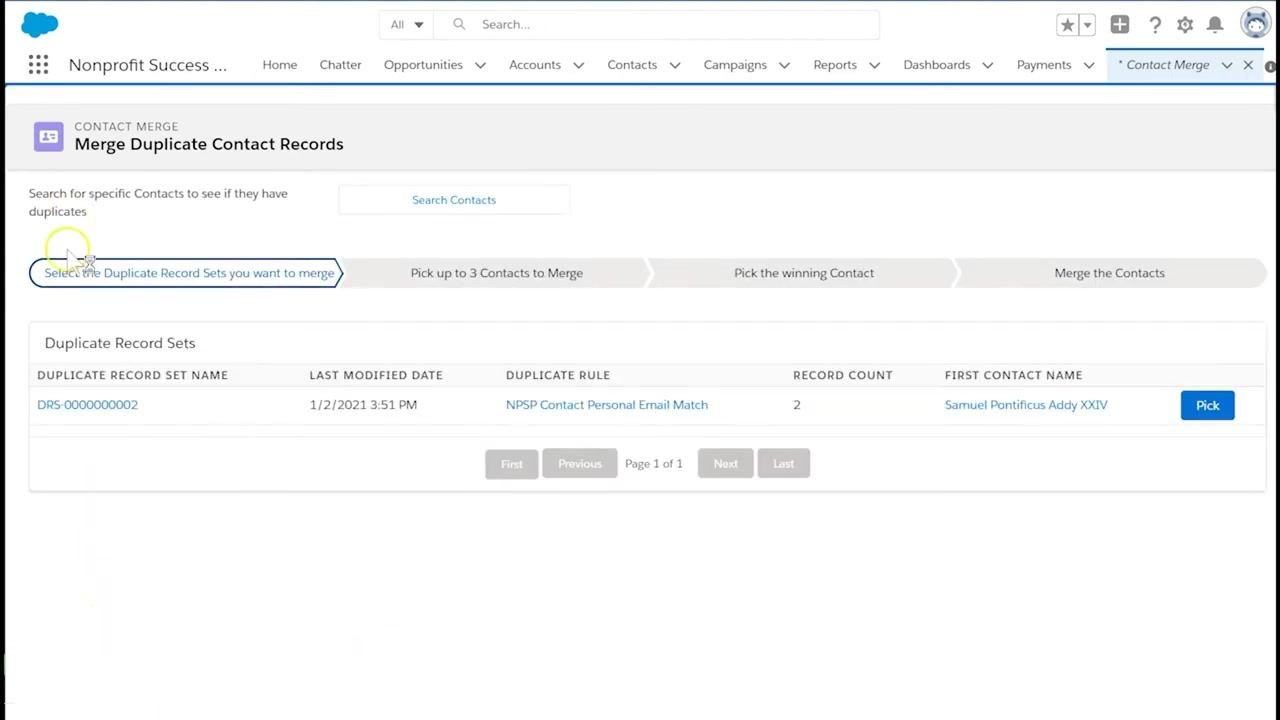
Task: Click the Contact Merge page header icon
Action: click(48, 137)
